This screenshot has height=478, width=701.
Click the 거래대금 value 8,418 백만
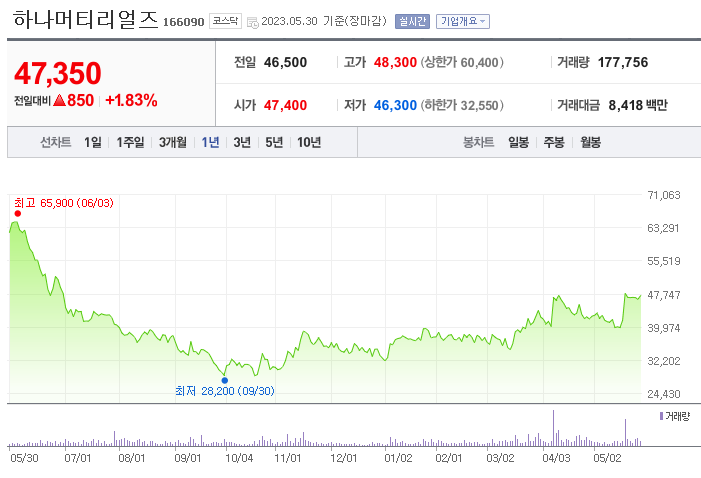point(638,105)
